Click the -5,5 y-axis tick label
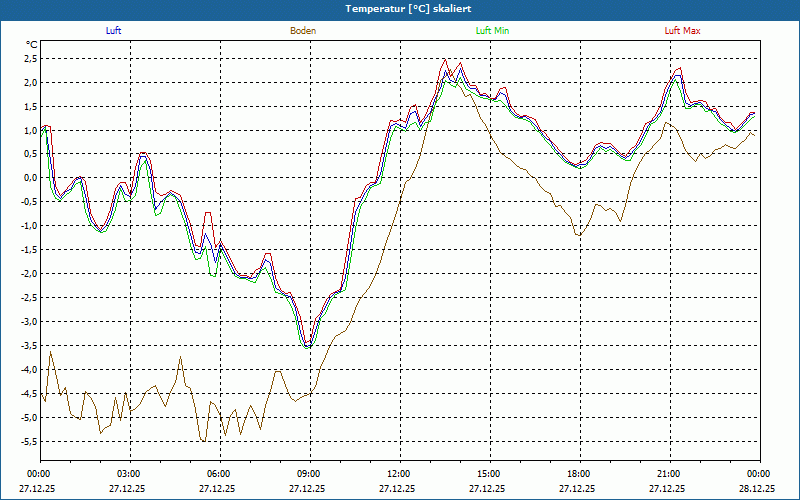The height and width of the screenshot is (500, 800). (28, 442)
